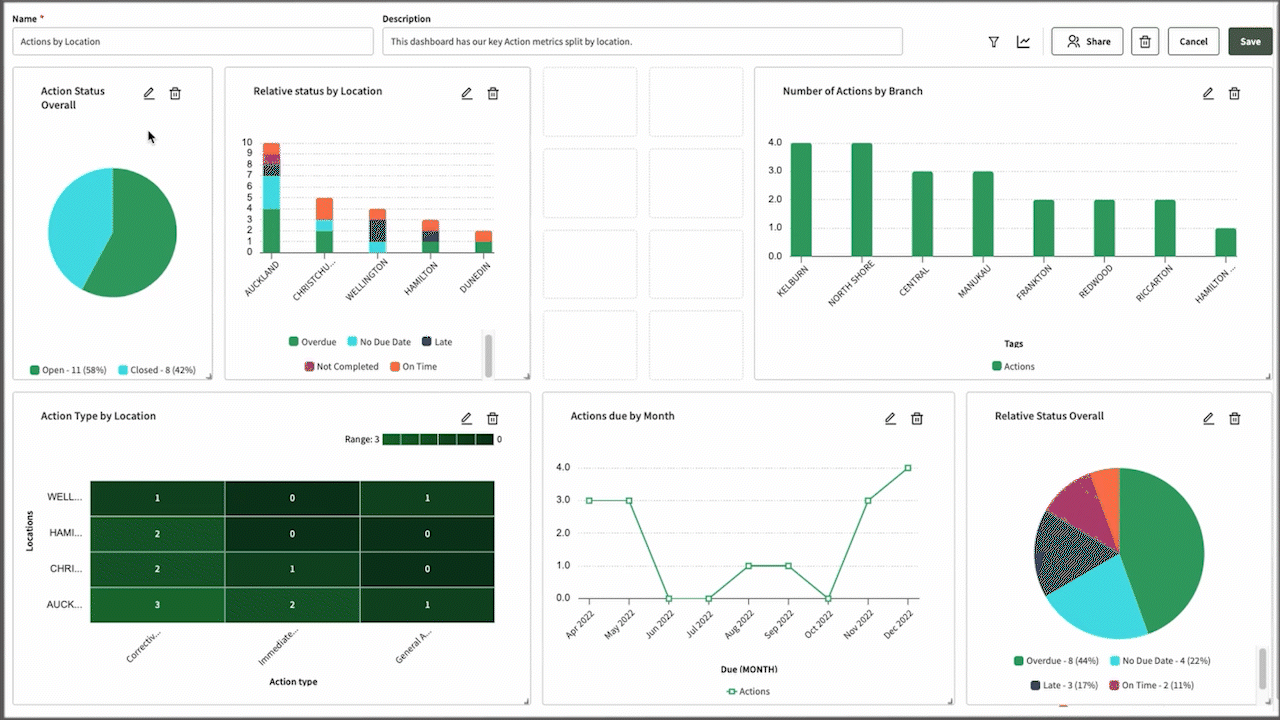Delete the Relative status by Location widget

(493, 93)
